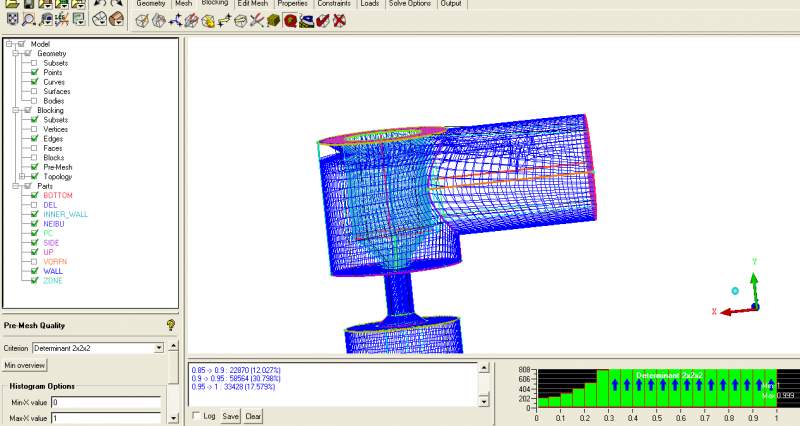The width and height of the screenshot is (800, 426).
Task: Open the Measure Distance tool dropdown
Action: point(45,19)
